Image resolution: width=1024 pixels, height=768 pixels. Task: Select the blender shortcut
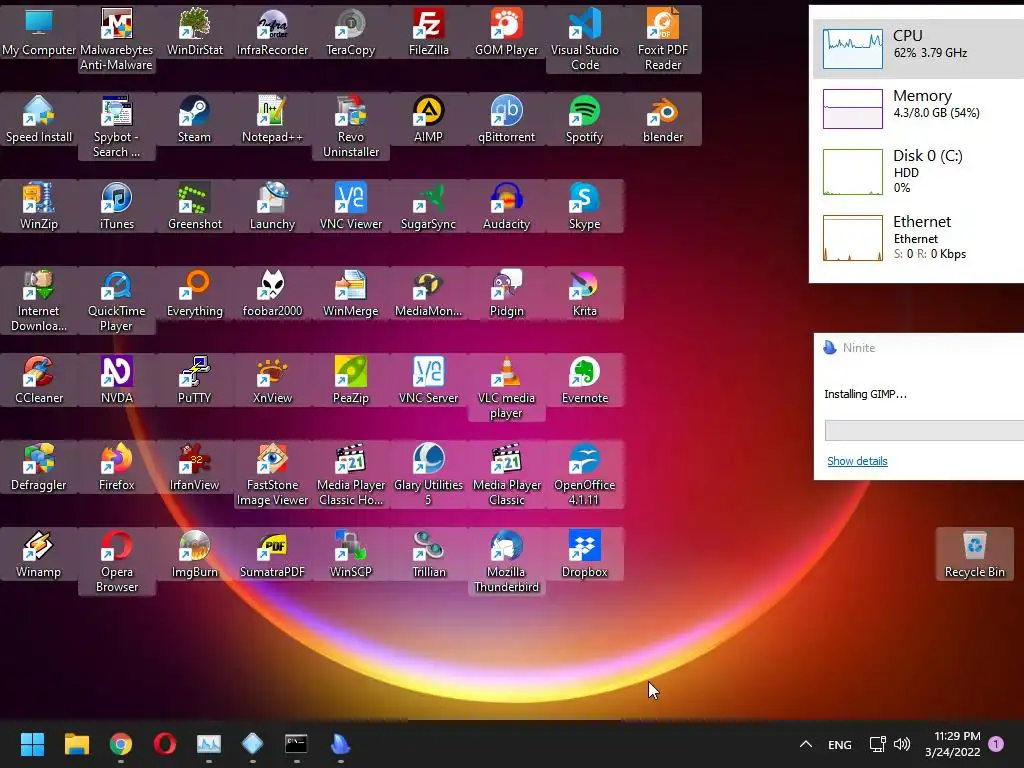pyautogui.click(x=662, y=119)
